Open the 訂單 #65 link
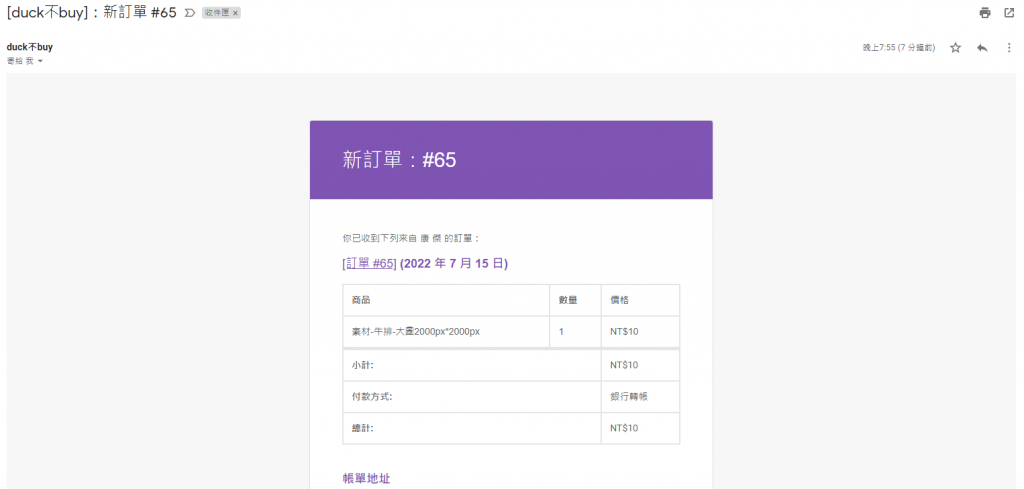This screenshot has width=1024, height=489. pos(370,263)
